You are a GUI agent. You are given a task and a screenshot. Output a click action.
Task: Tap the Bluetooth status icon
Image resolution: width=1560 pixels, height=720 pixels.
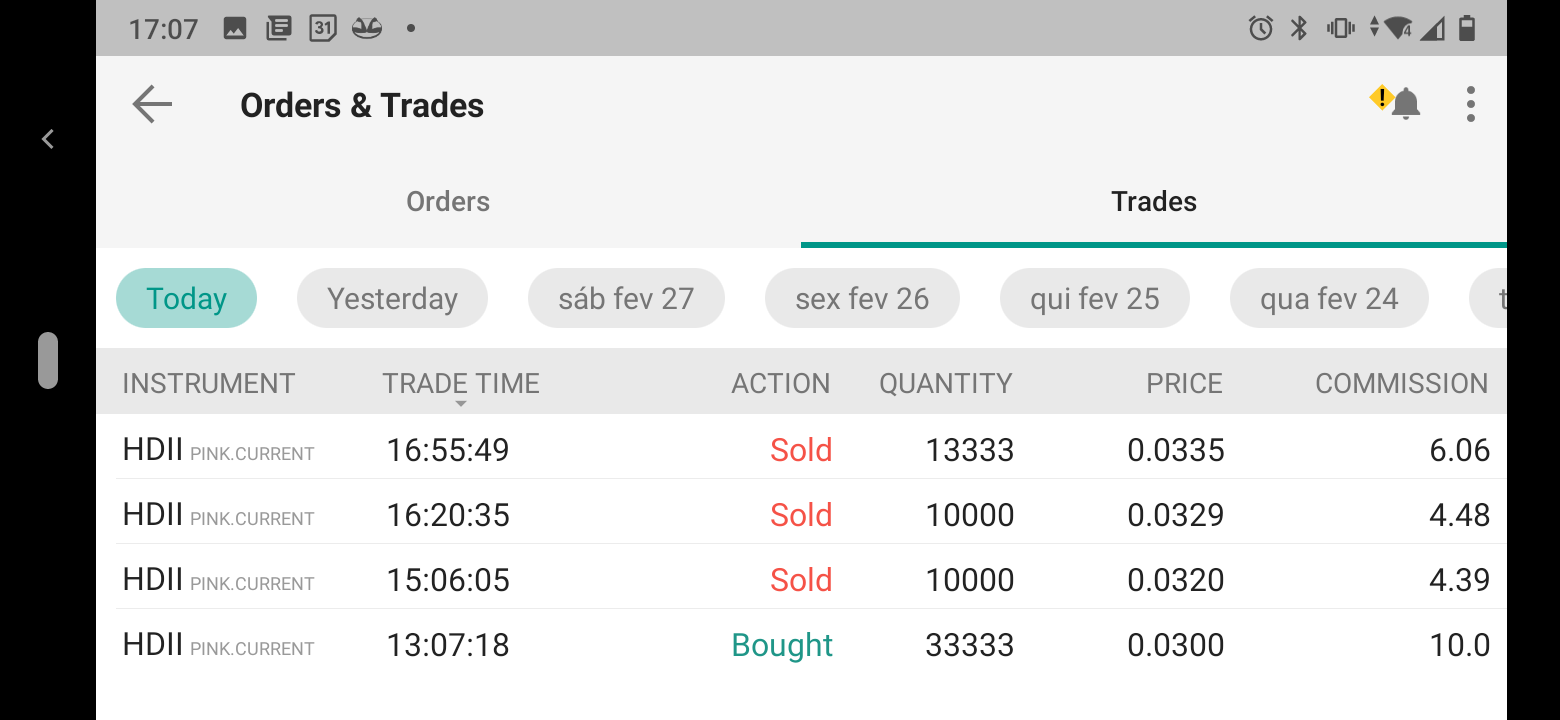tap(1298, 28)
